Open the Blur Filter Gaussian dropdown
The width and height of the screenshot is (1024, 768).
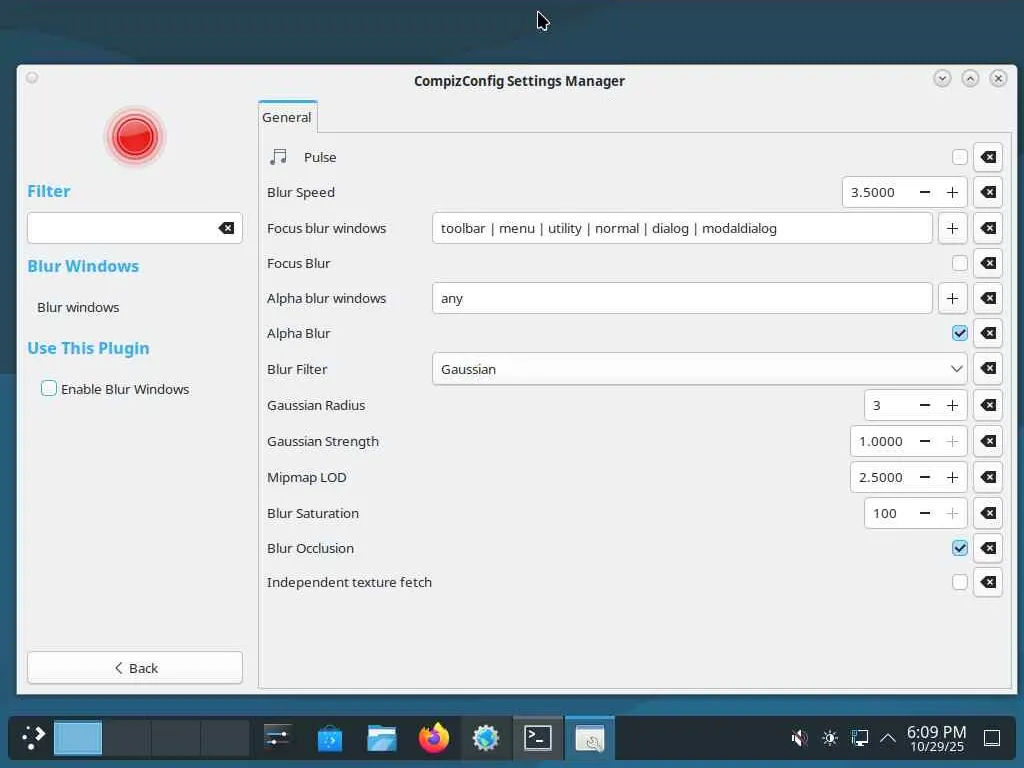pyautogui.click(x=699, y=369)
